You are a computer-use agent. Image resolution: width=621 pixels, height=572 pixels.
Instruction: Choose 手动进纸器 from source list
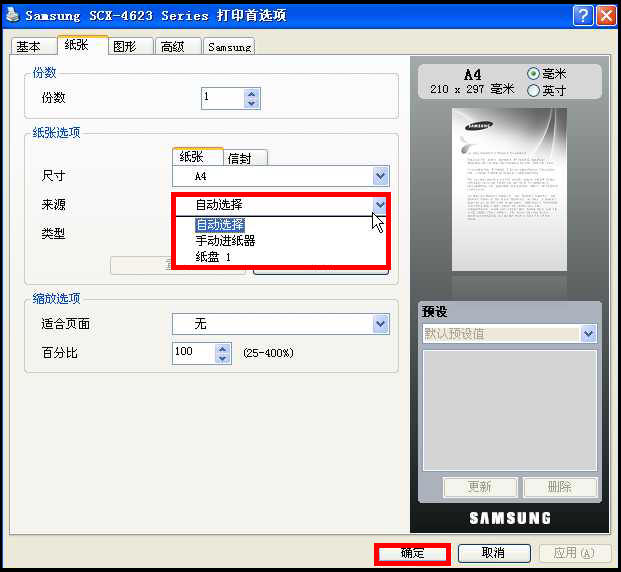(225, 240)
